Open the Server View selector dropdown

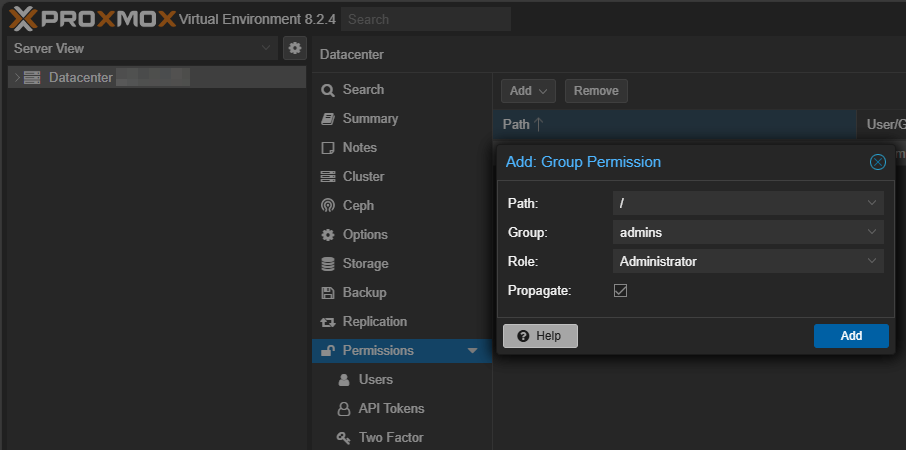click(x=142, y=48)
